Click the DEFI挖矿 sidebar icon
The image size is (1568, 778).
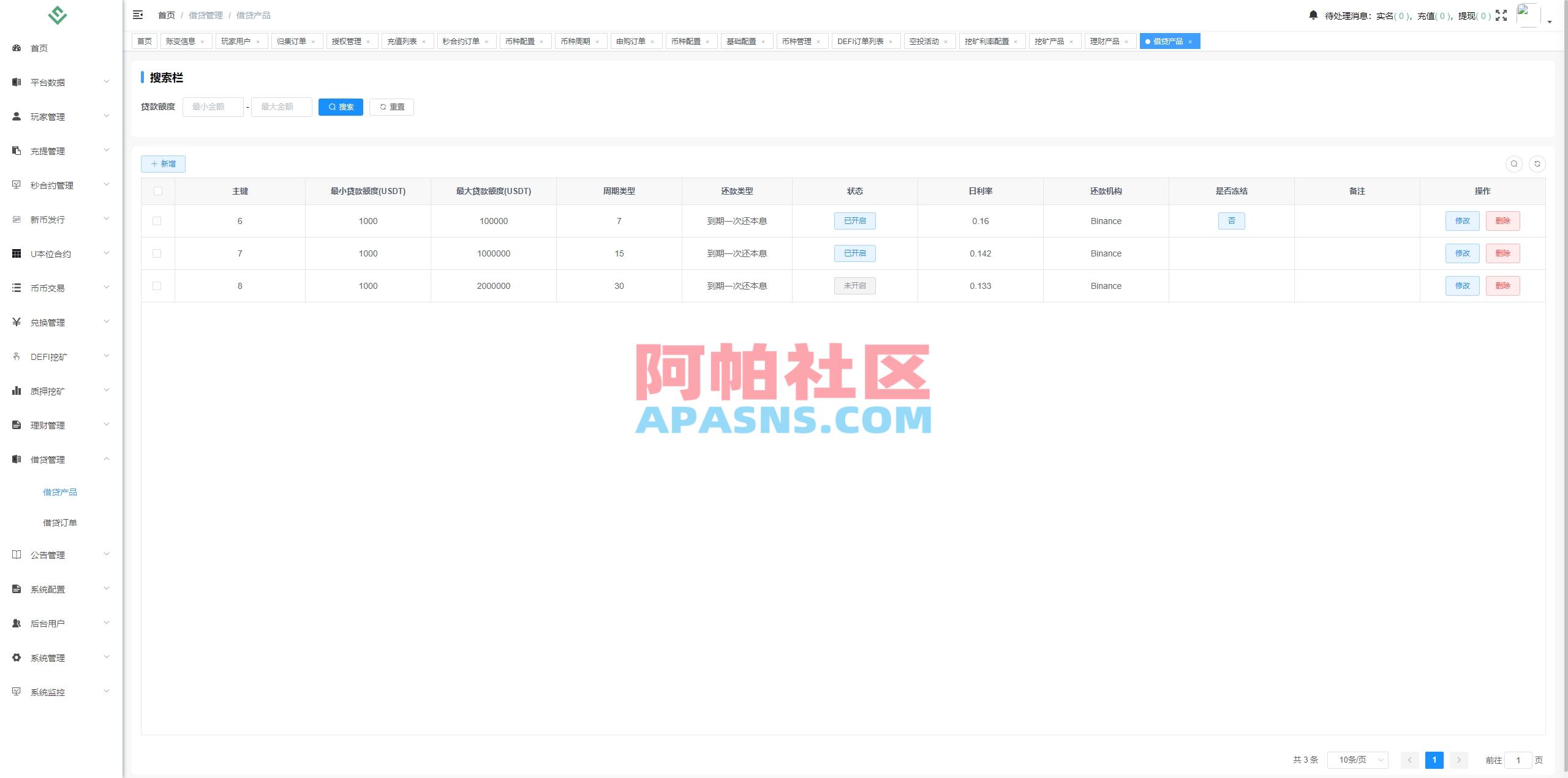tap(16, 356)
